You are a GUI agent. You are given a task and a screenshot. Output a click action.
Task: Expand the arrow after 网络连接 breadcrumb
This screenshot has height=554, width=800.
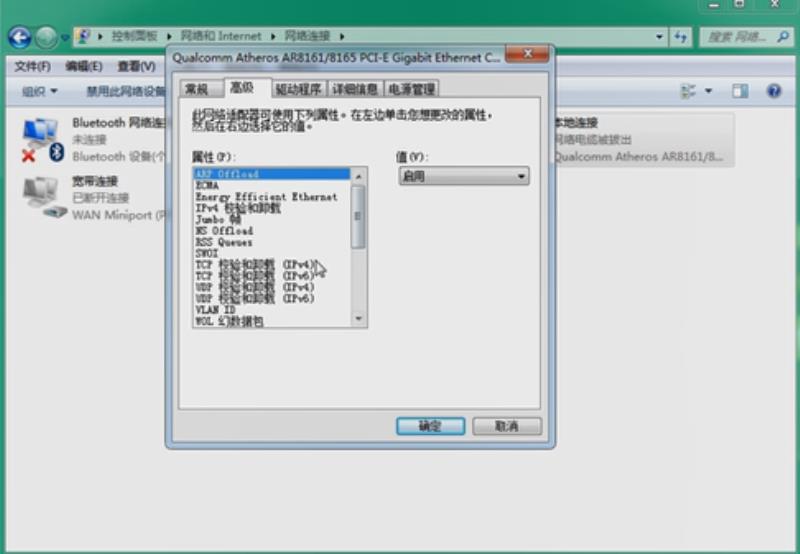pos(342,36)
